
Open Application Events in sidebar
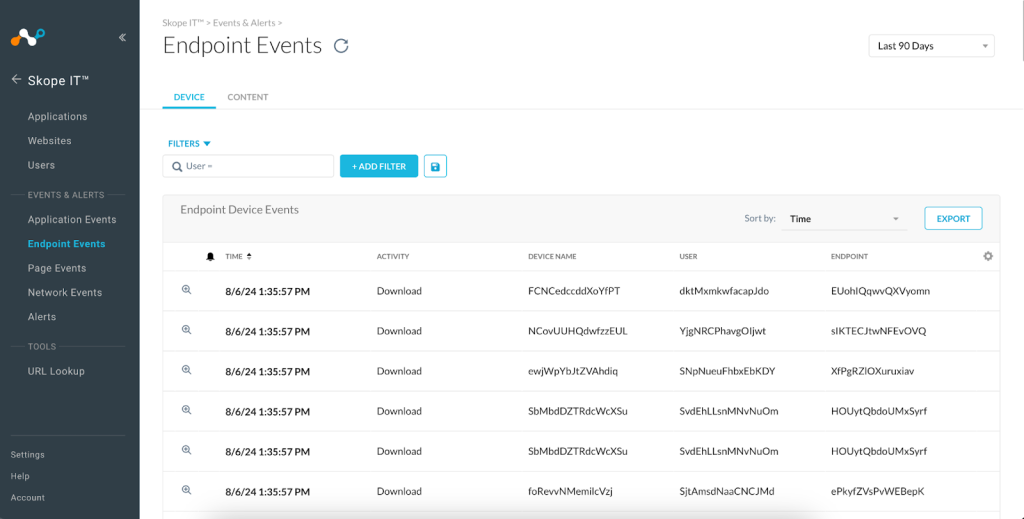click(x=72, y=219)
